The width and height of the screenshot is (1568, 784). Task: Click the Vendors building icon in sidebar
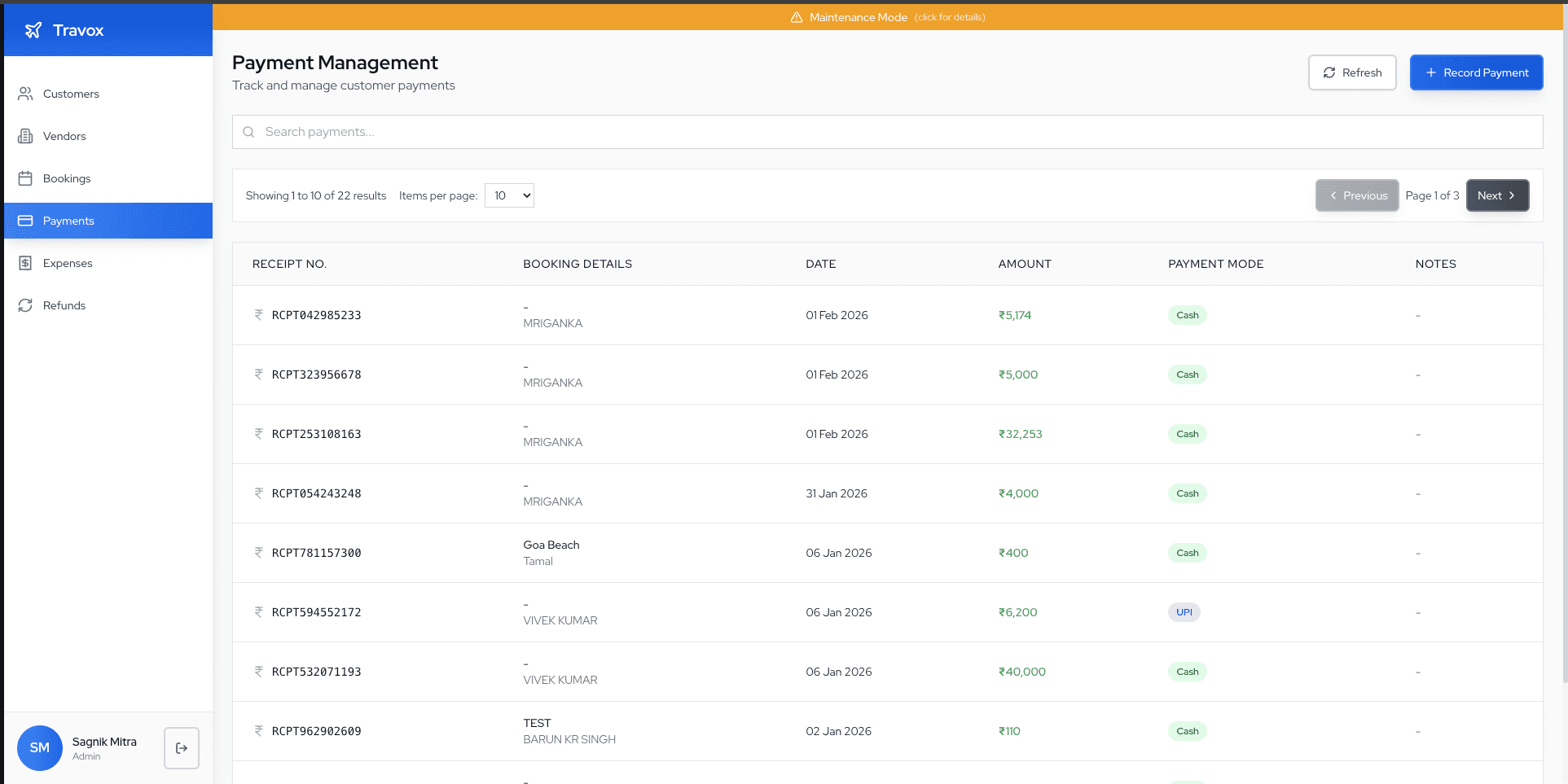point(25,136)
